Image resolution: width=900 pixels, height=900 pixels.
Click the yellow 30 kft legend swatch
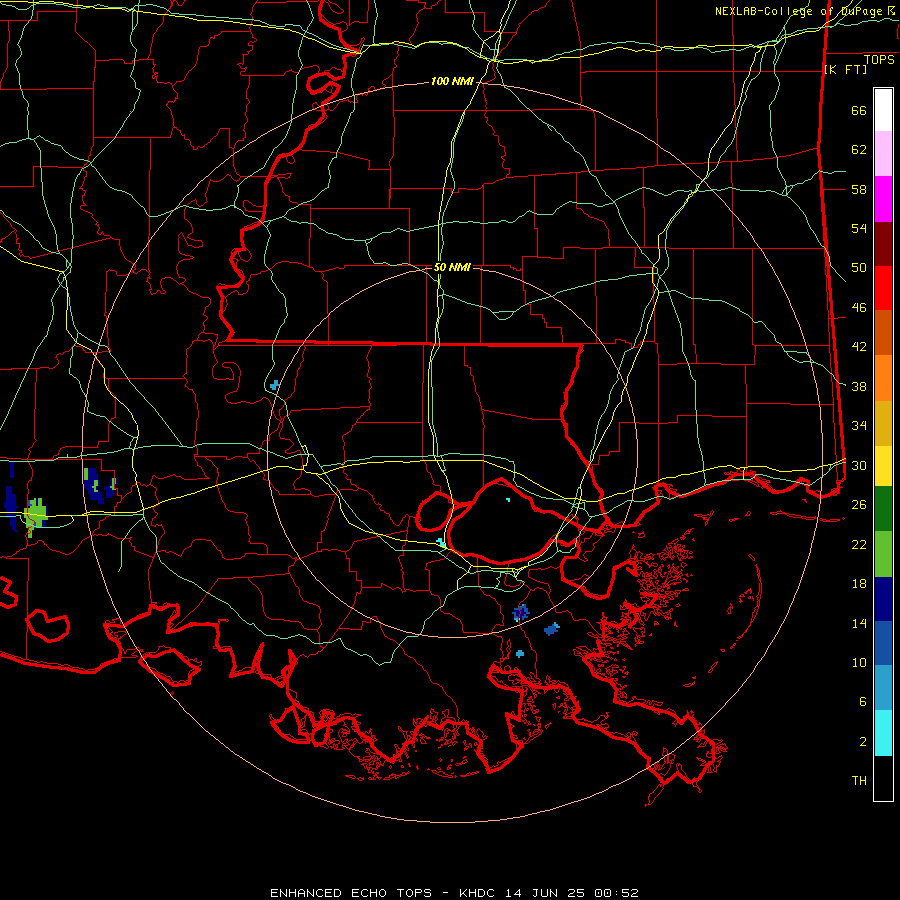coord(883,466)
